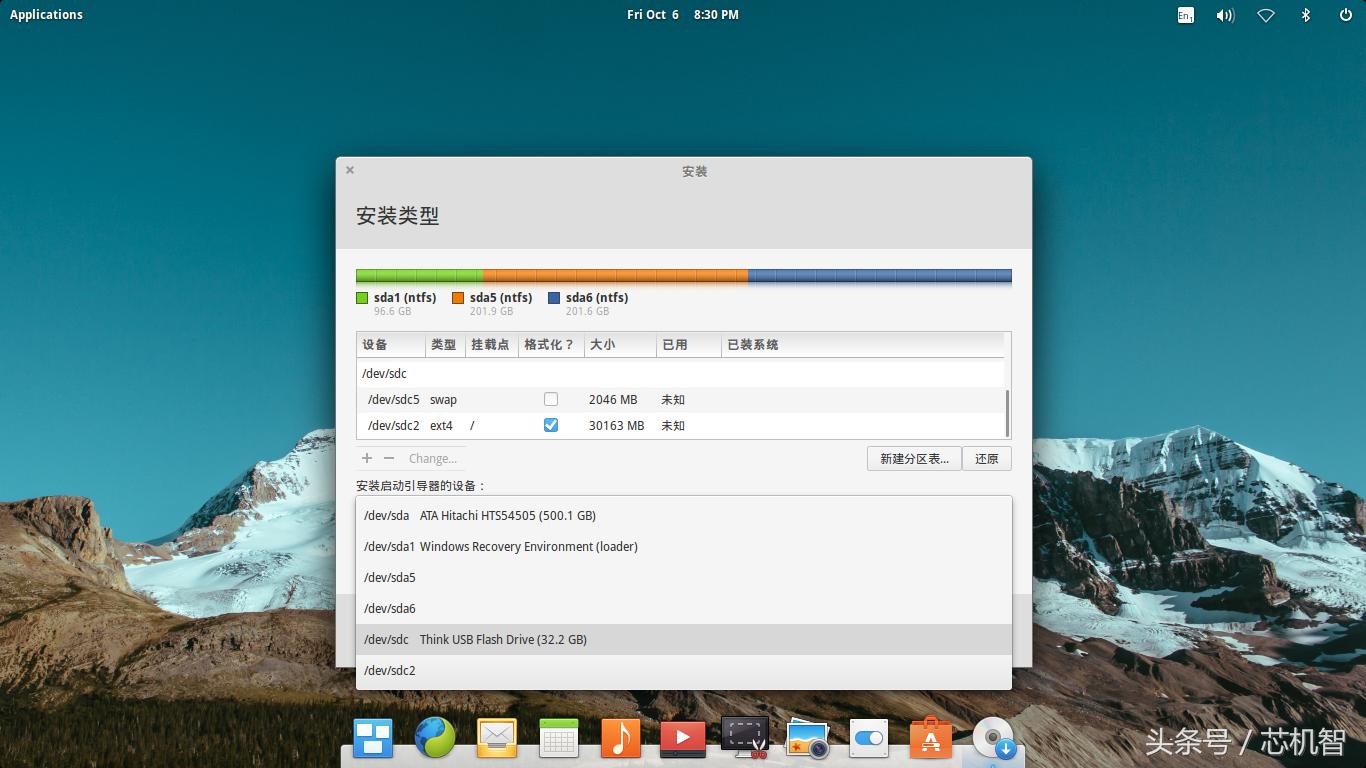
Task: Open the Applications menu
Action: coord(46,14)
